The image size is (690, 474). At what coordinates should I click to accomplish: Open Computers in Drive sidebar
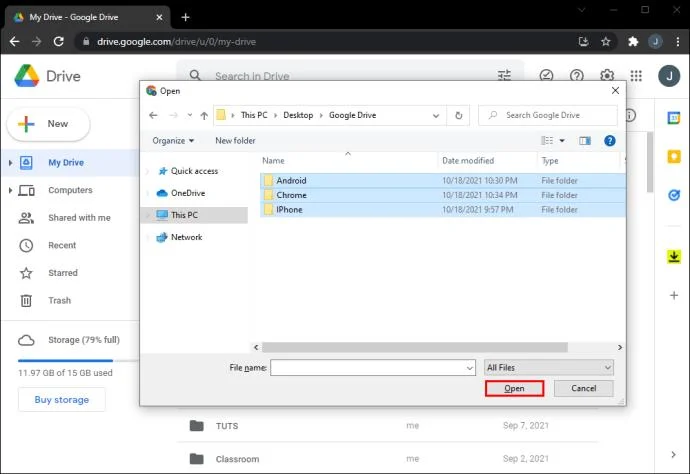pos(70,190)
